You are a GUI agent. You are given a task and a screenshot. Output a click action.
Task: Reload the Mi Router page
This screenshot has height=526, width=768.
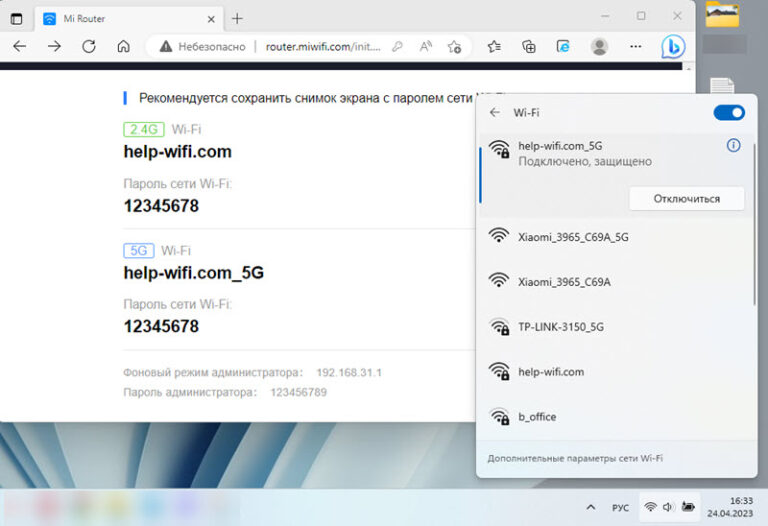89,47
